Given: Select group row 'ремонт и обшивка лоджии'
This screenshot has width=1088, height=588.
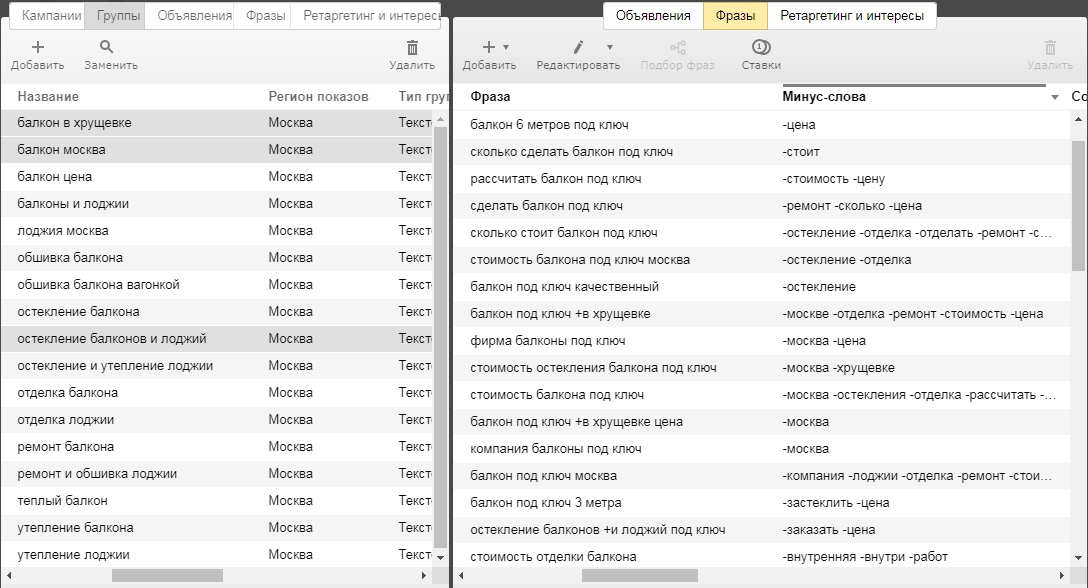Looking at the screenshot, I should [216, 474].
